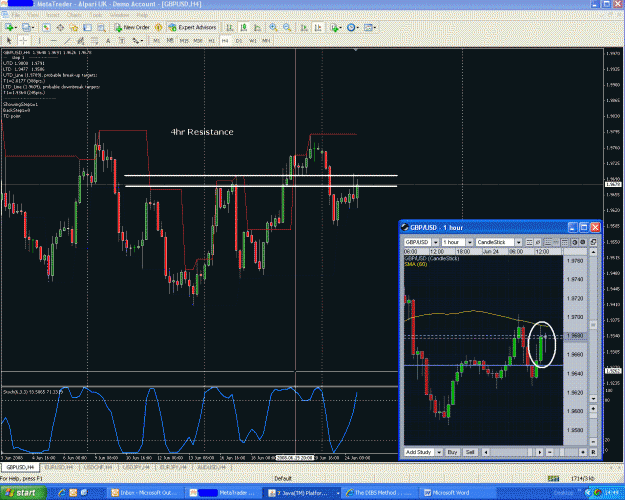Open the Periods clock dropdown icon
Screen dimensions: 625x500
pos(353,28)
